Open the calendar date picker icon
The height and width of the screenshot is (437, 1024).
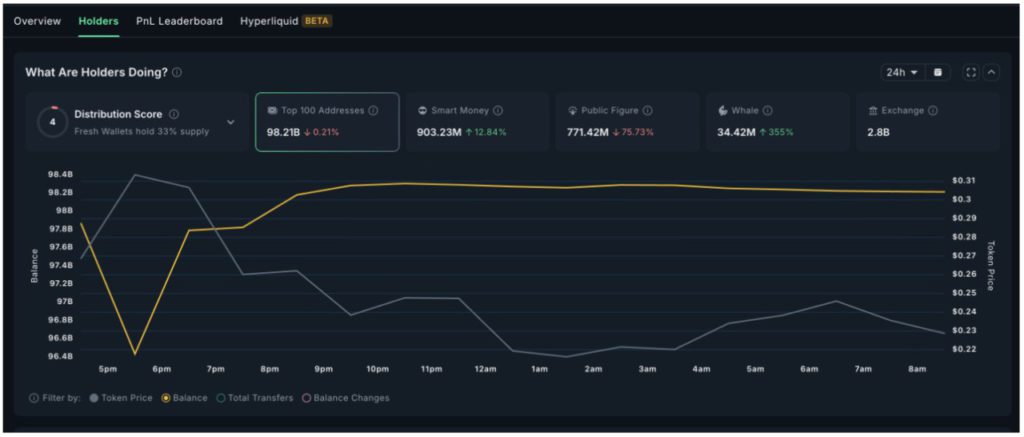937,72
